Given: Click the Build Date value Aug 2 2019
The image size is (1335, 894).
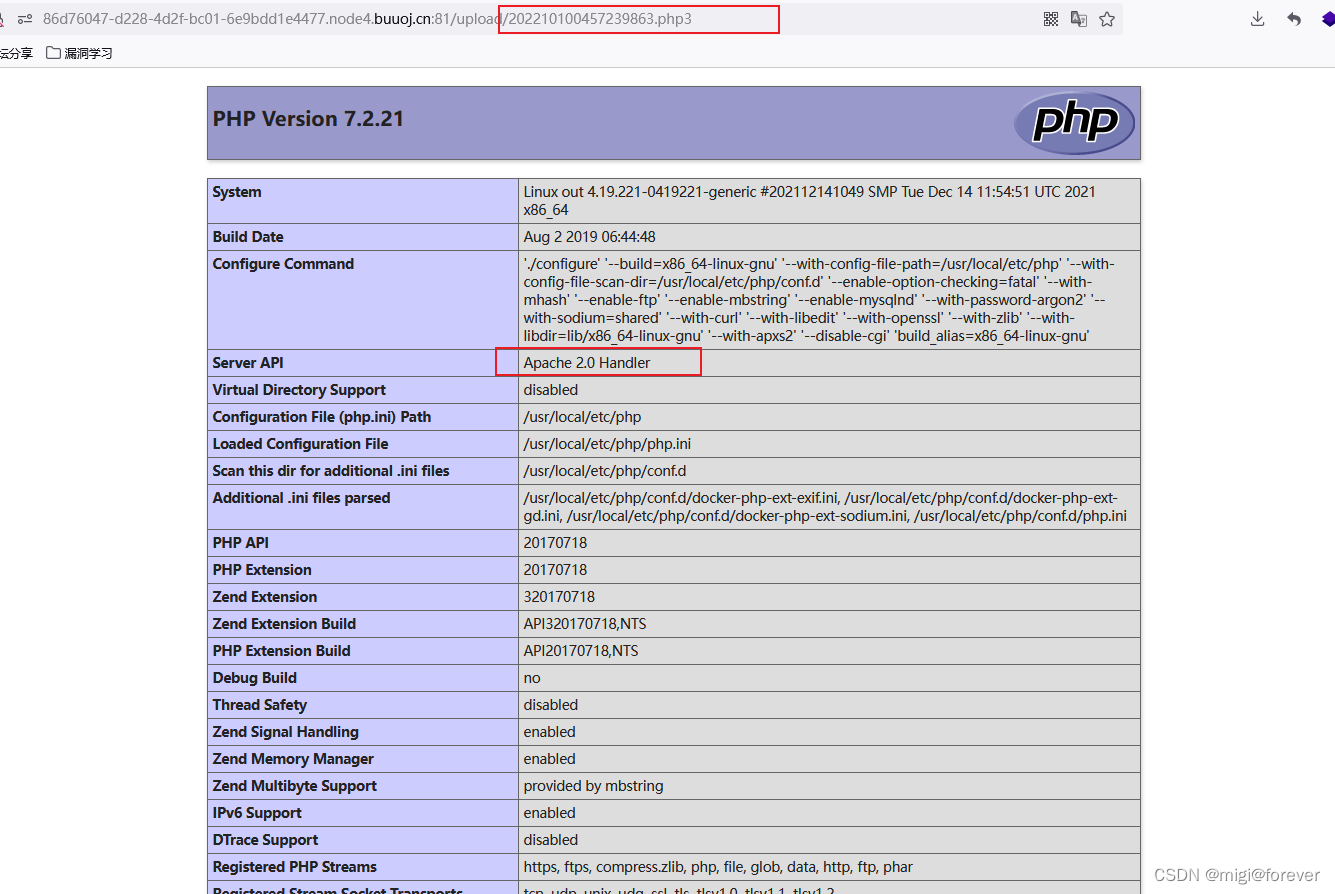Looking at the screenshot, I should (x=589, y=237).
